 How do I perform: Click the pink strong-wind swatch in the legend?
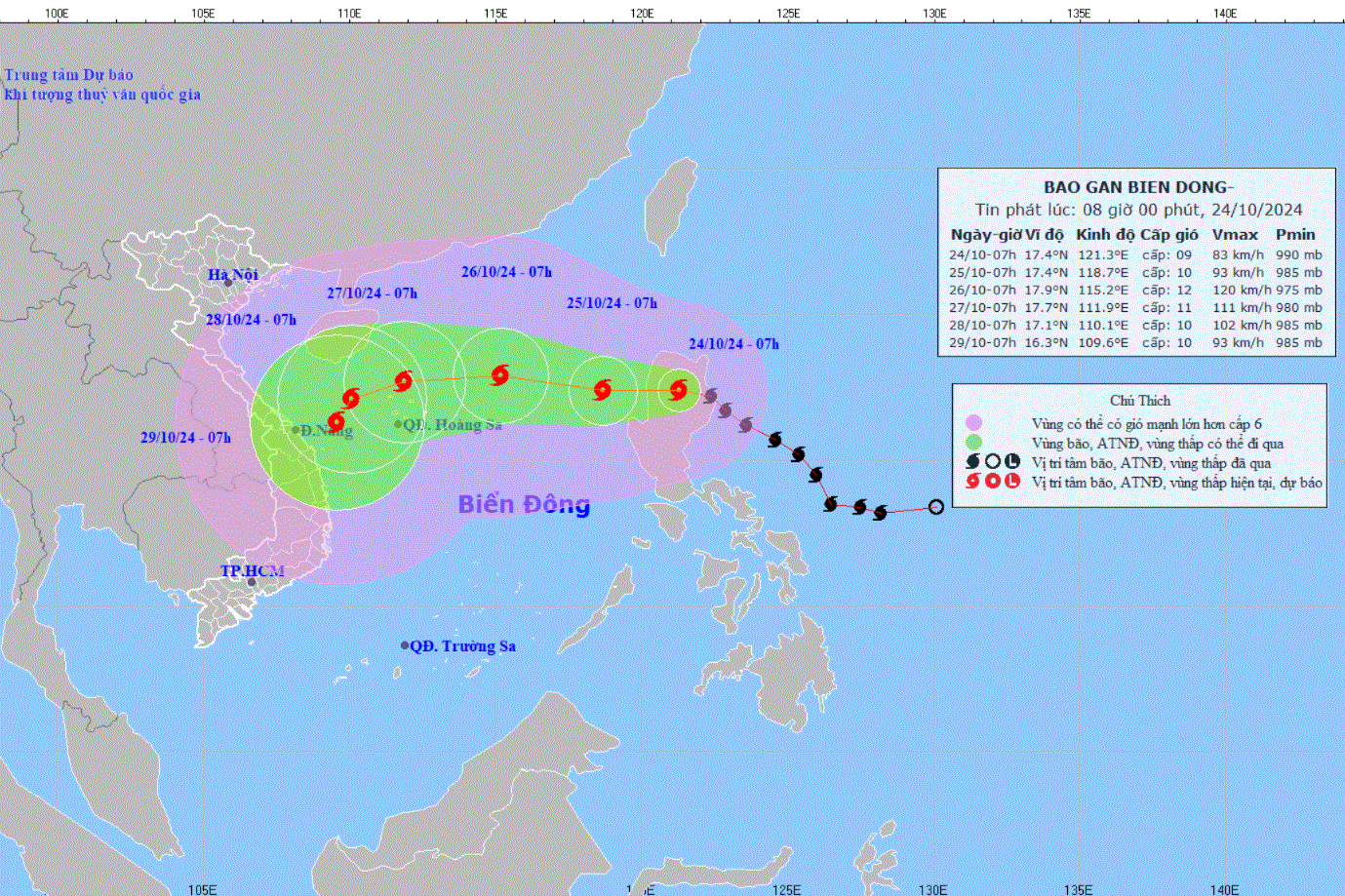(973, 423)
